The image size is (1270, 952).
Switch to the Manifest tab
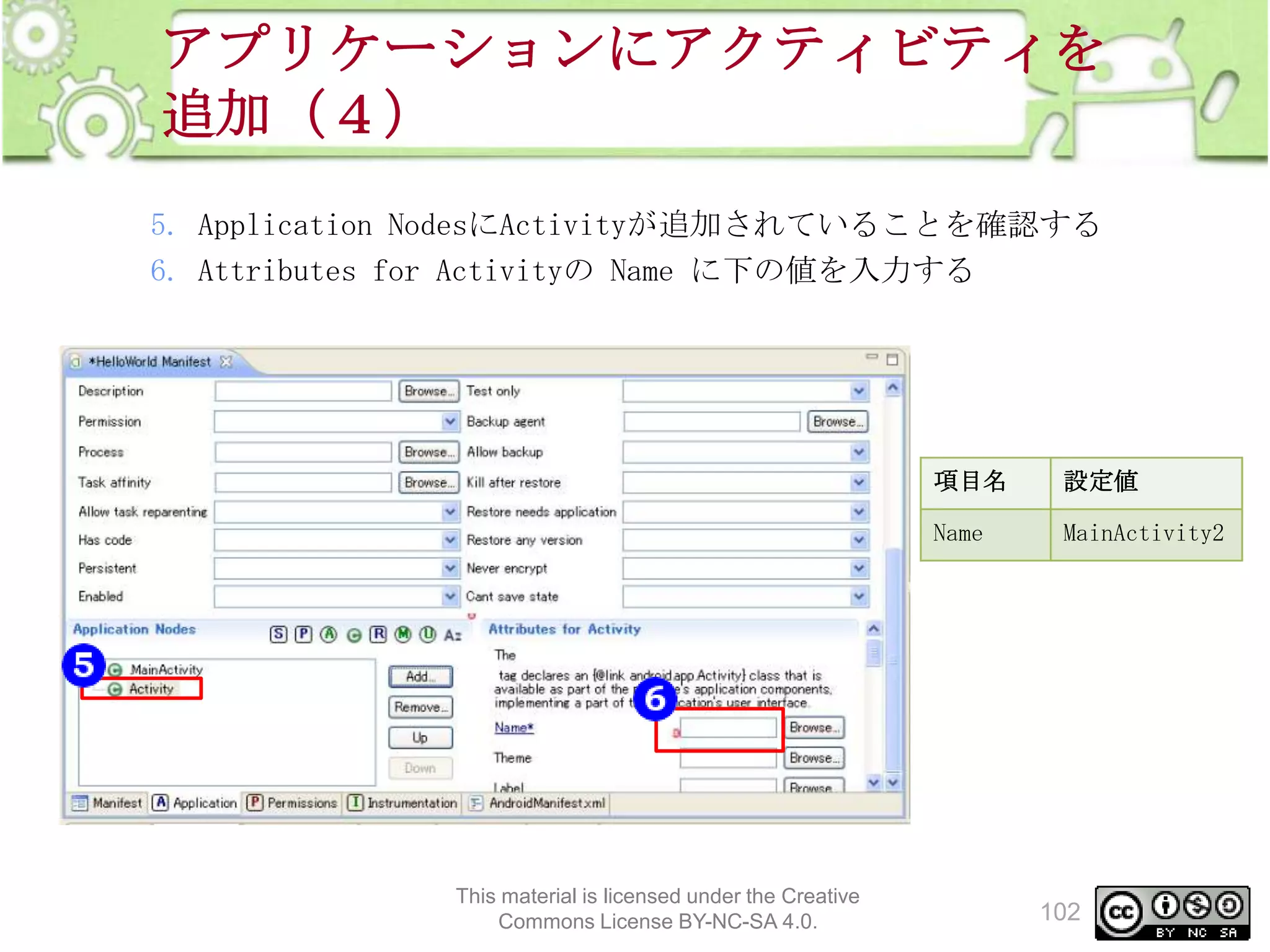(x=107, y=803)
